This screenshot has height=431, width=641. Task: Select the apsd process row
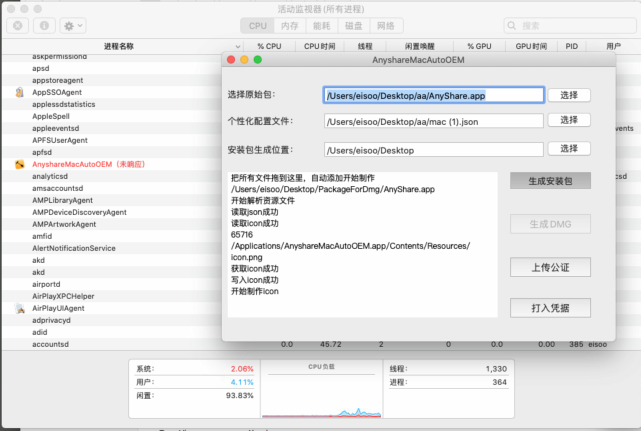pos(112,68)
